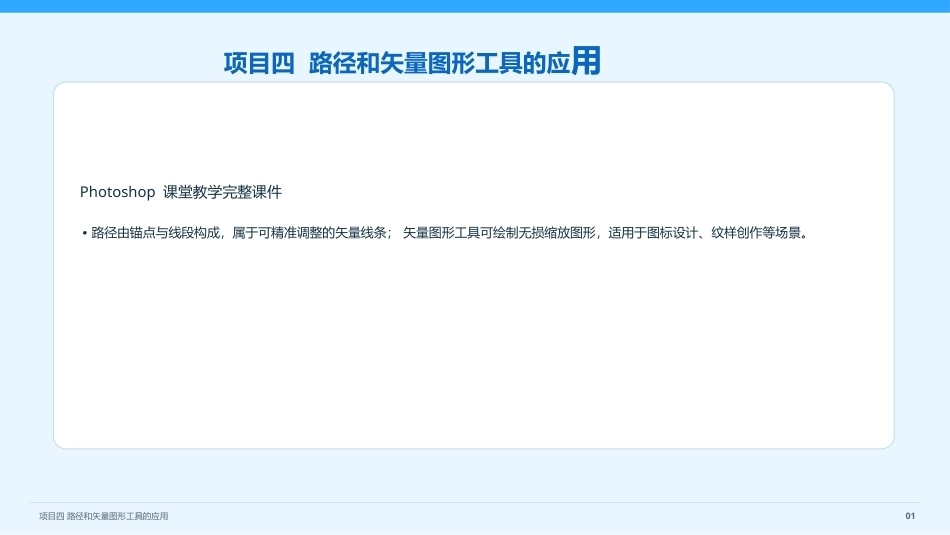Click the page number 01 in footer
The image size is (950, 535).
pos(910,516)
